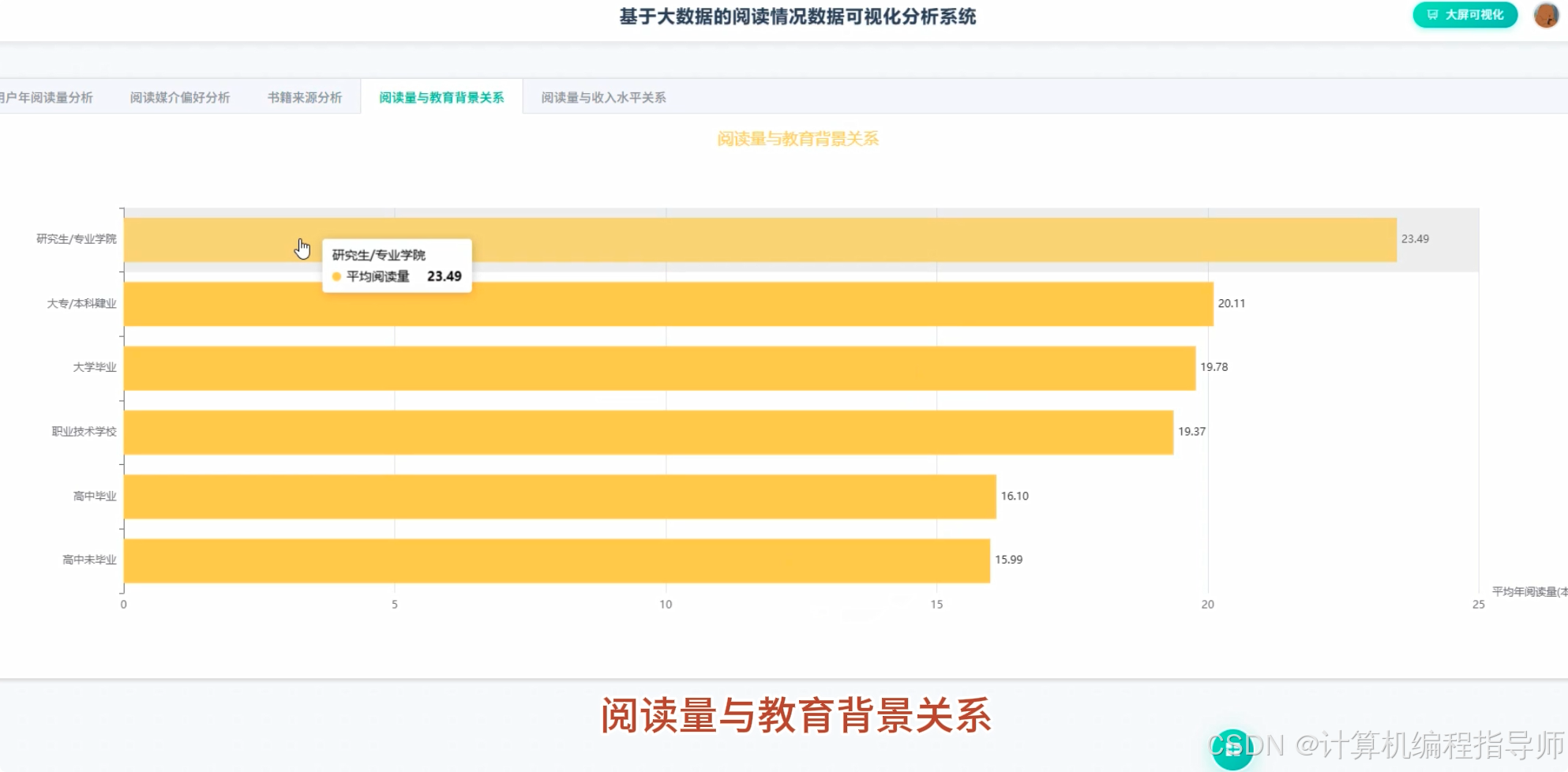The width and height of the screenshot is (1568, 772).
Task: Click the value label 16.10 beside its bar
Action: coord(1015,496)
